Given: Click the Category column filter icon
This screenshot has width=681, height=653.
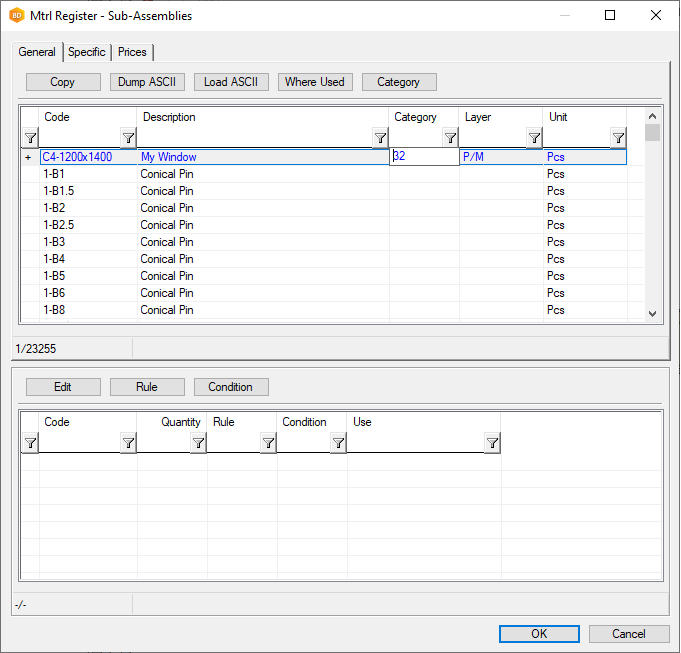Looking at the screenshot, I should [450, 138].
